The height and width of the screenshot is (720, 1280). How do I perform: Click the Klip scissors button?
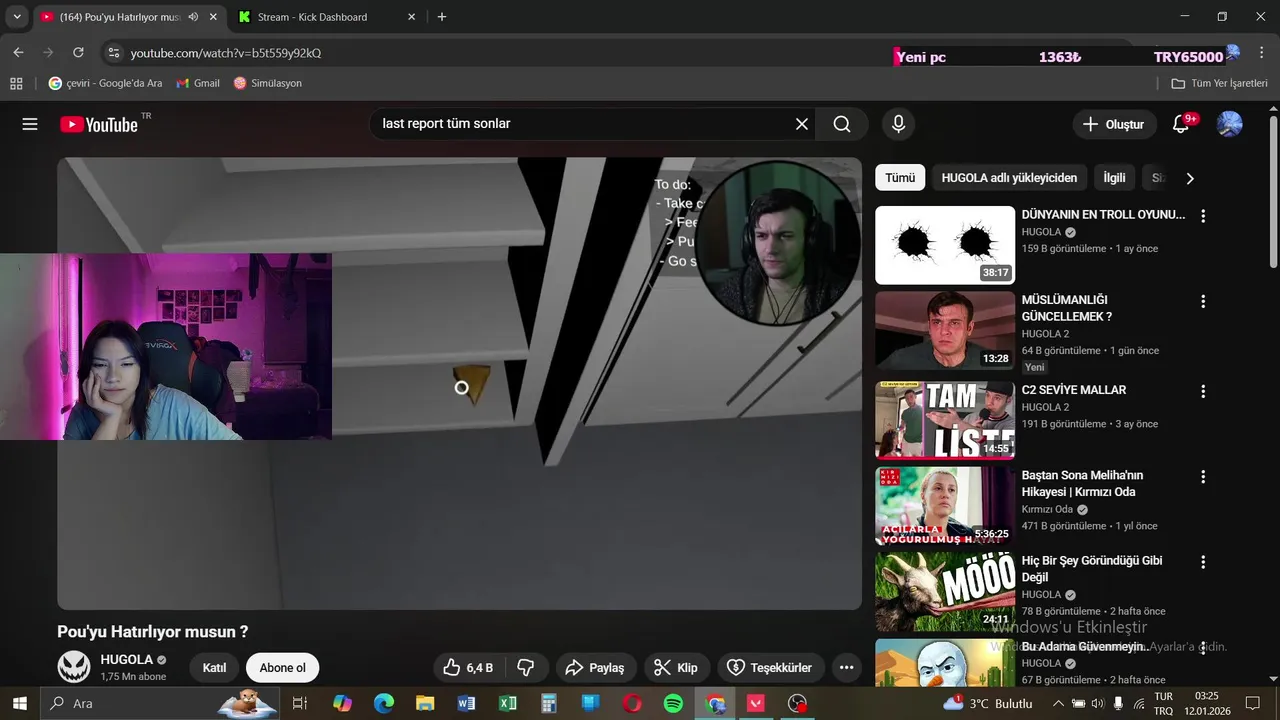click(x=676, y=667)
